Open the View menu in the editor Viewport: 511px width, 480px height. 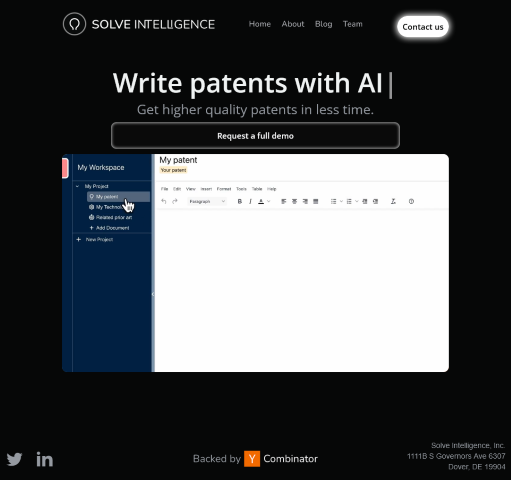tap(191, 189)
